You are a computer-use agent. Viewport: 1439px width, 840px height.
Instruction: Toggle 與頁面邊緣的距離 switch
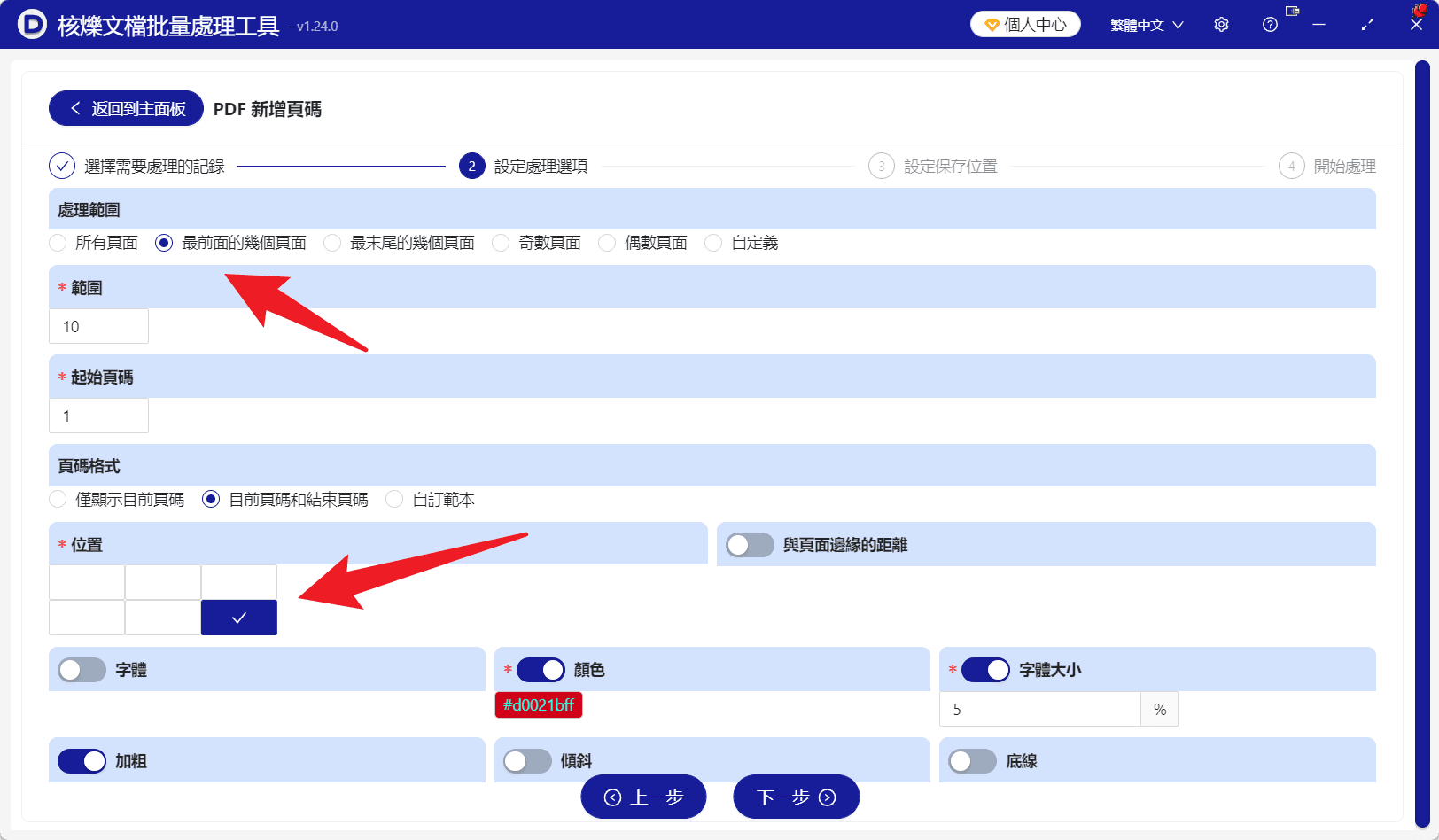coord(750,545)
